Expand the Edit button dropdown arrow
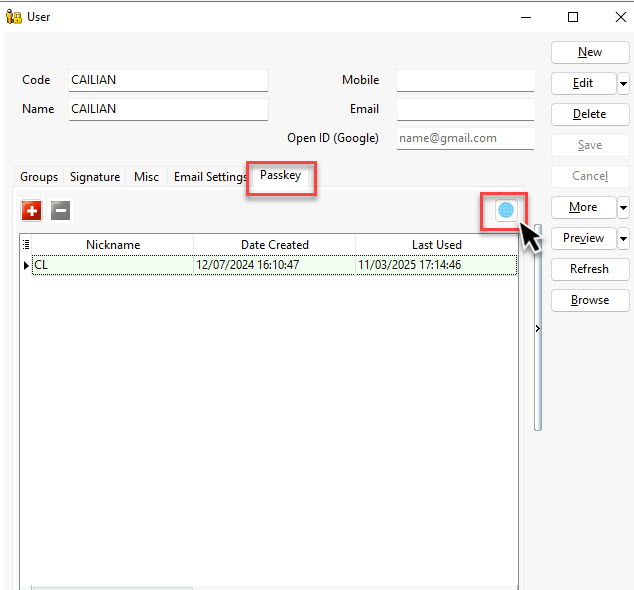 [x=623, y=83]
